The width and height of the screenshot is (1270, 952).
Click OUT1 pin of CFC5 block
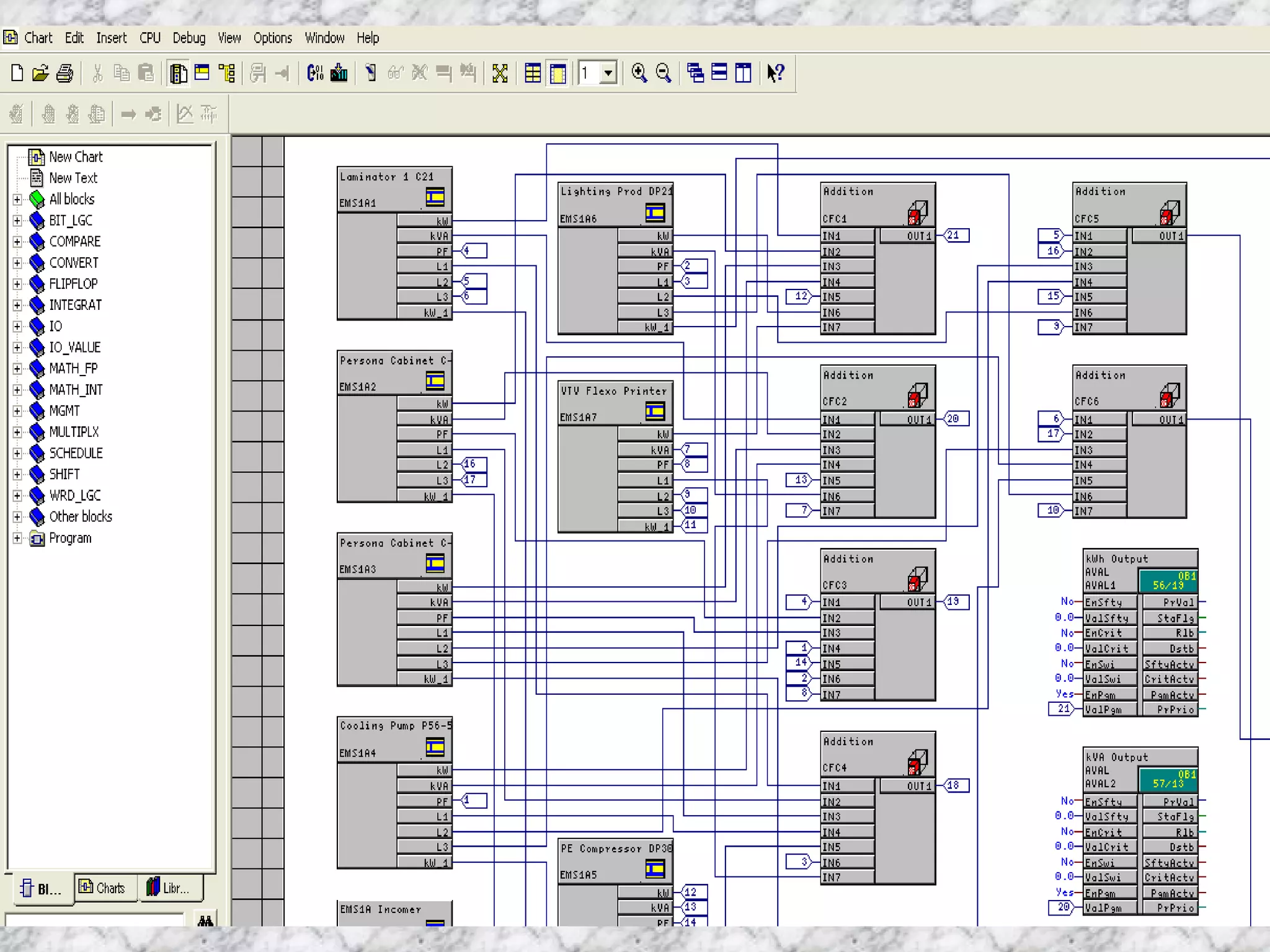[x=1159, y=236]
